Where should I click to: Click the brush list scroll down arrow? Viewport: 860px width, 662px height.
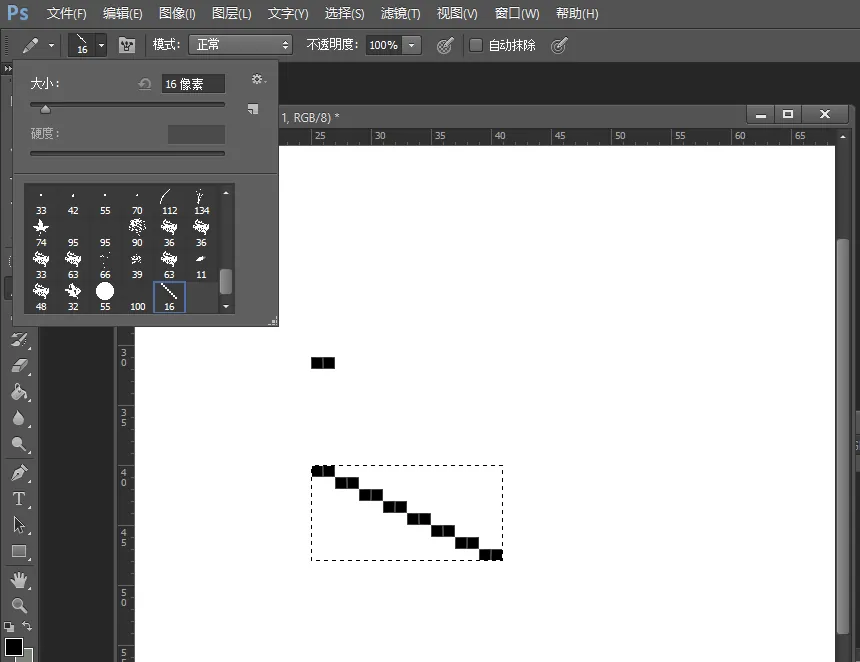click(x=226, y=307)
